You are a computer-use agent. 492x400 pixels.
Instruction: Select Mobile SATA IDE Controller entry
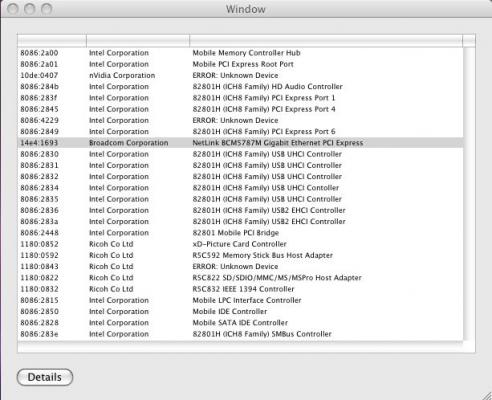(x=240, y=323)
